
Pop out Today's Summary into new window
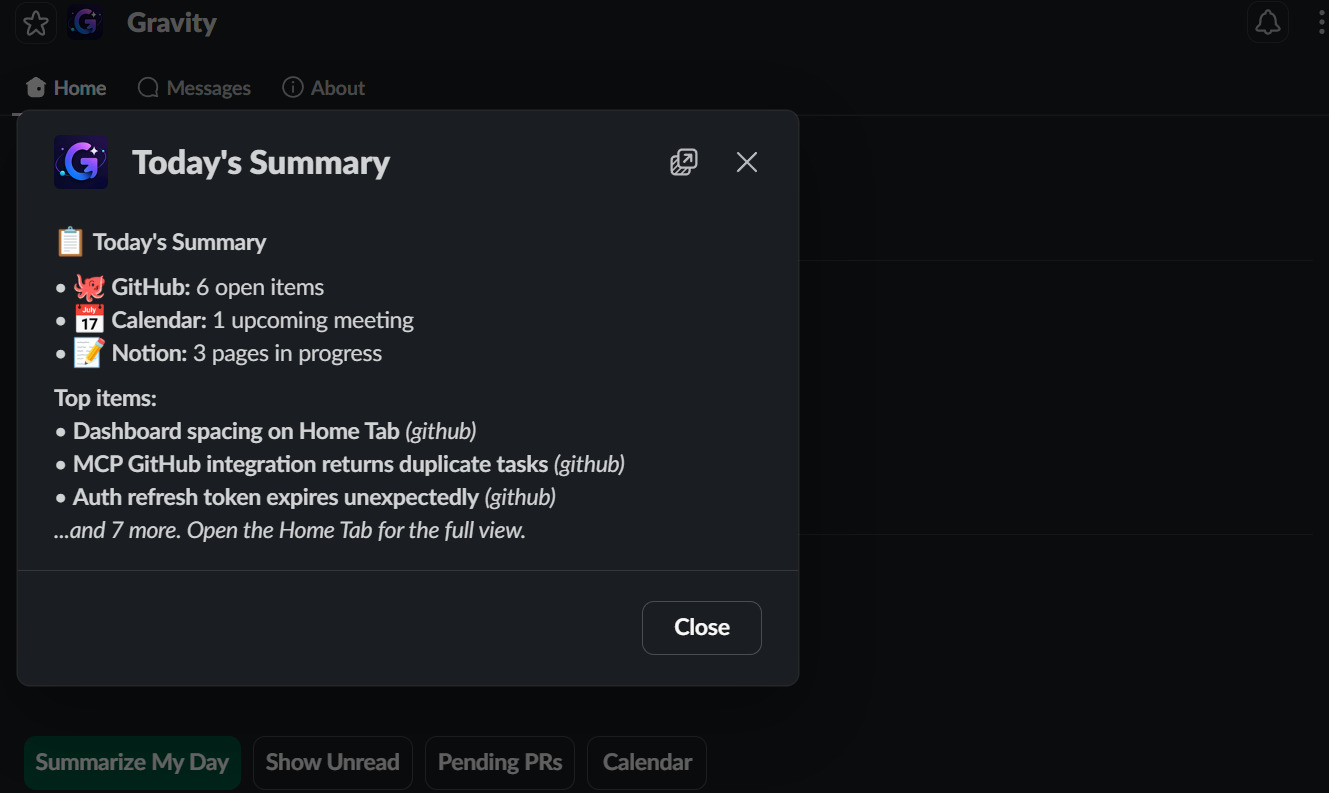[684, 162]
